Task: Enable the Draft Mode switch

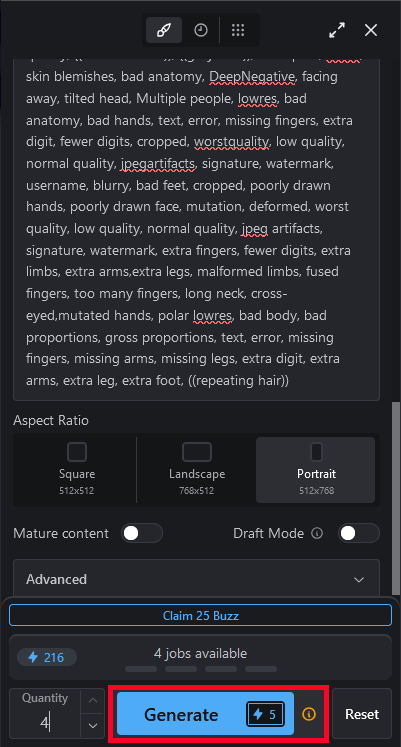Action: tap(359, 533)
